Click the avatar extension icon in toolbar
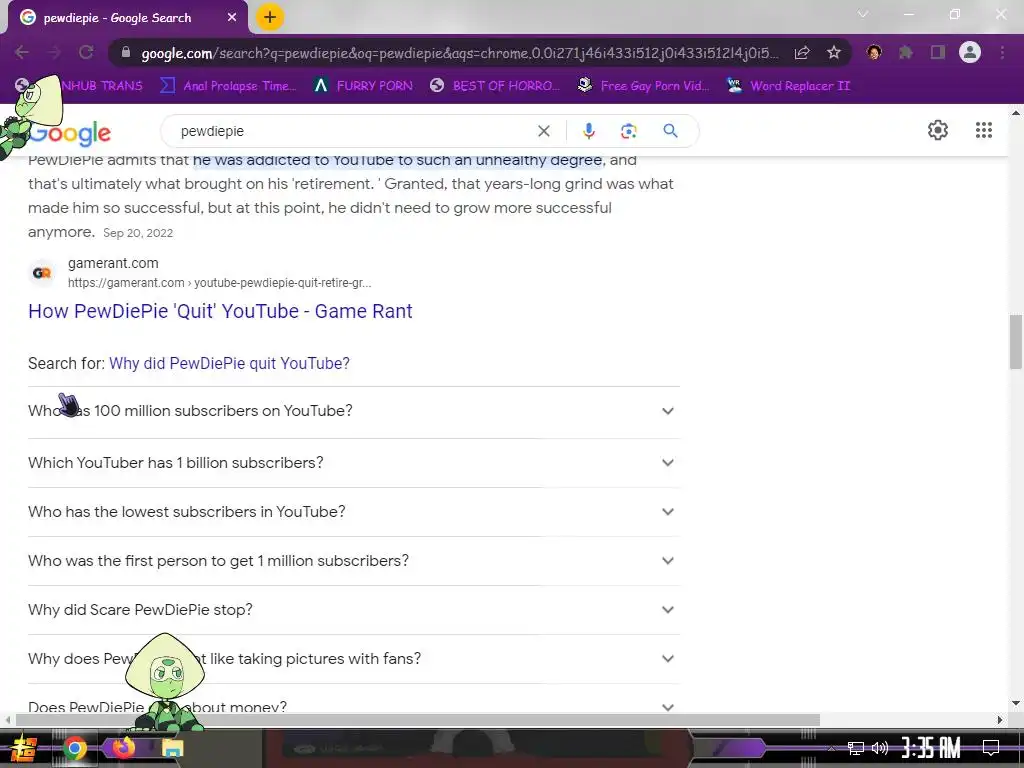Image resolution: width=1024 pixels, height=768 pixels. click(874, 53)
